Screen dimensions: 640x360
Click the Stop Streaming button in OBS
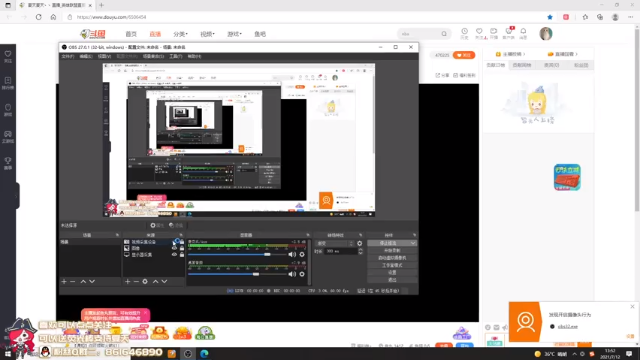coord(388,243)
